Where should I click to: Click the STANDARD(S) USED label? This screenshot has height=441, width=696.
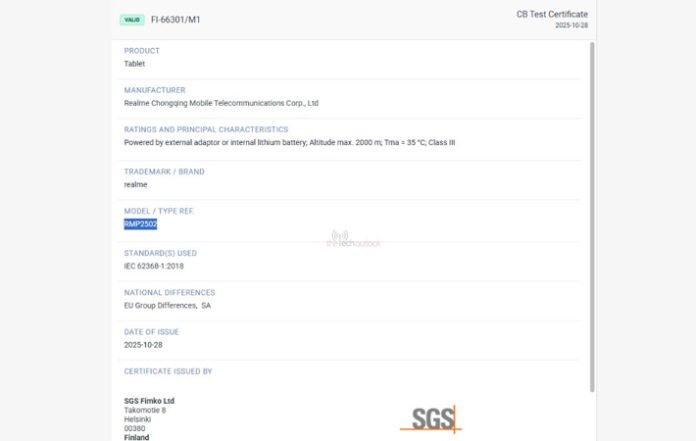tap(160, 253)
